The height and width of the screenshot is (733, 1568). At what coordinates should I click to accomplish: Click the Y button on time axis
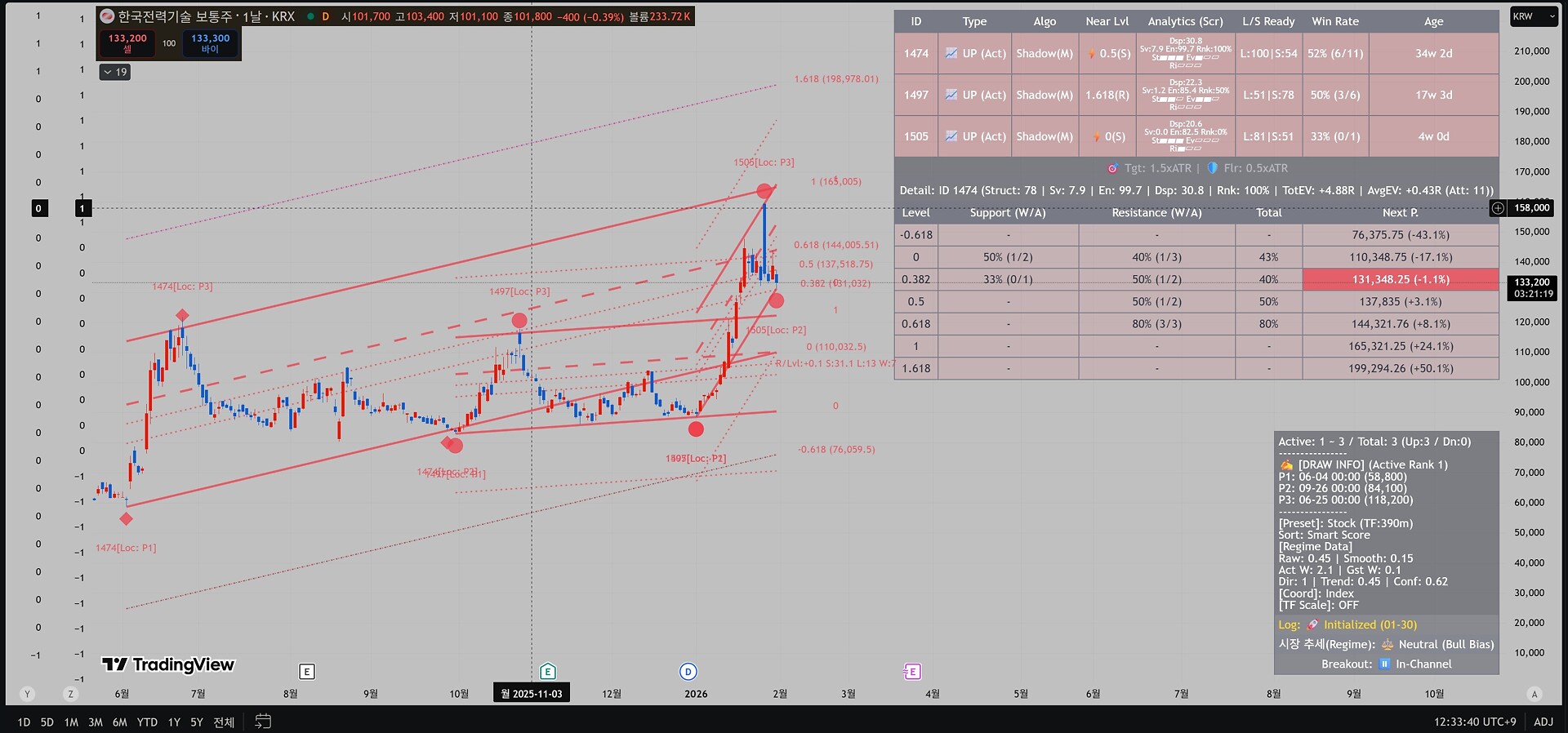tap(27, 694)
